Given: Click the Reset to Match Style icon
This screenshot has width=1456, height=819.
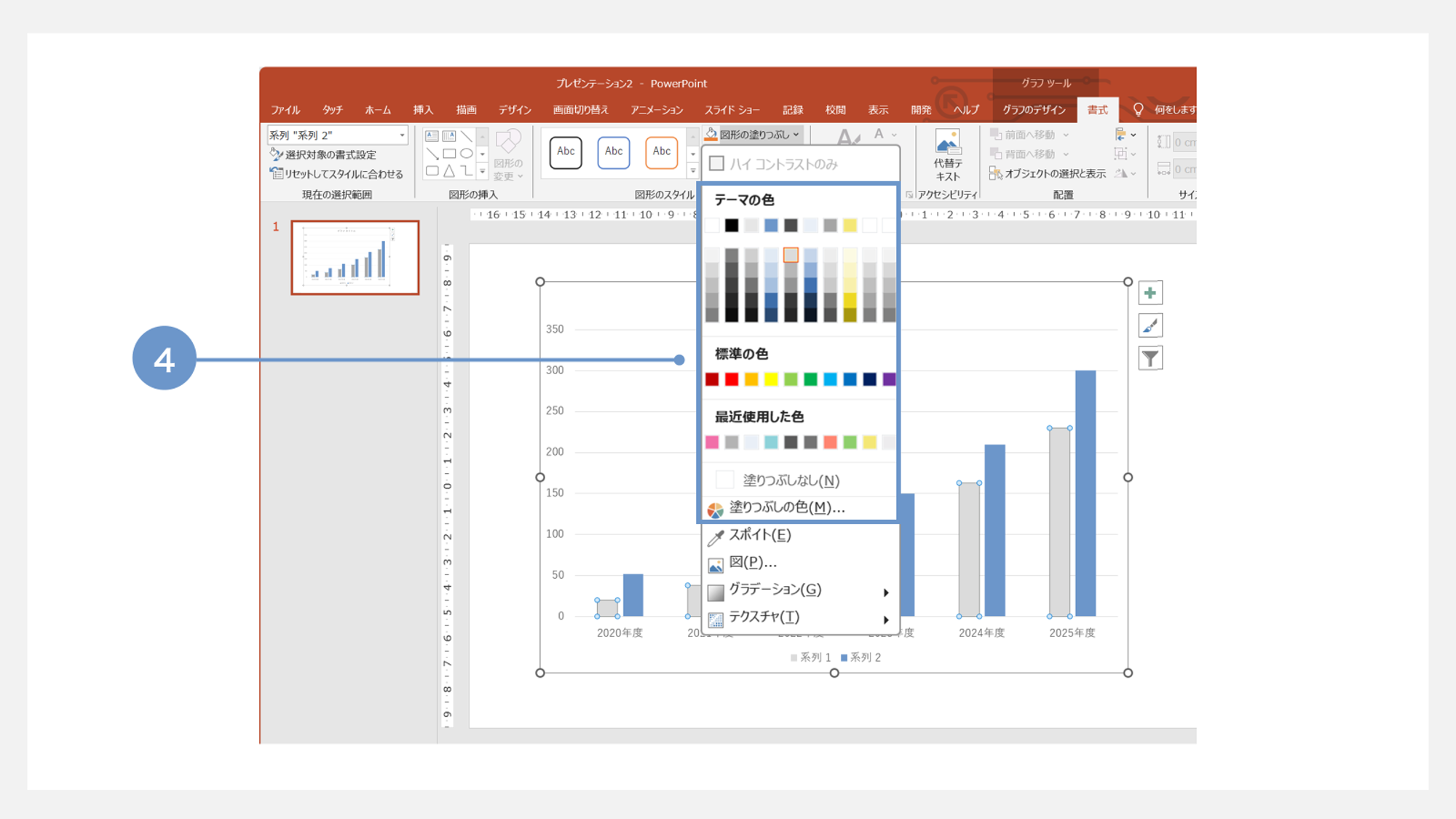Looking at the screenshot, I should 276,173.
